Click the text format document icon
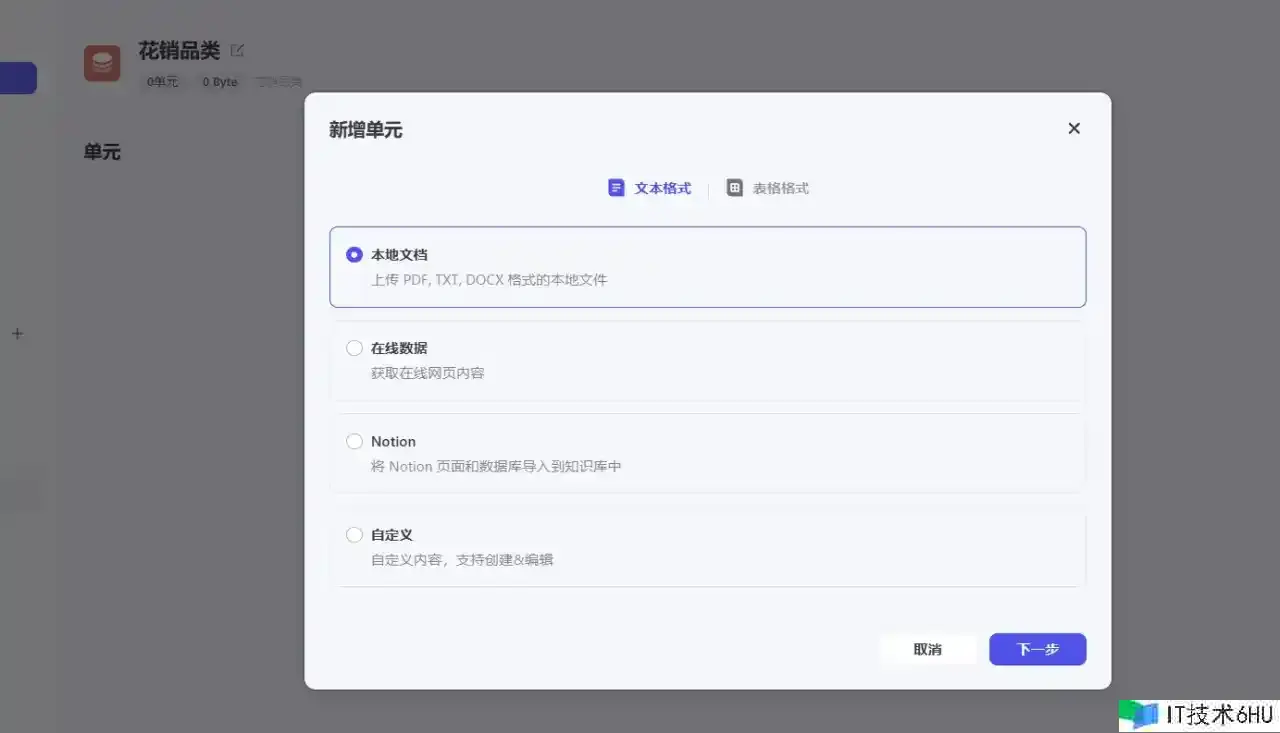Viewport: 1280px width, 733px height. point(616,188)
